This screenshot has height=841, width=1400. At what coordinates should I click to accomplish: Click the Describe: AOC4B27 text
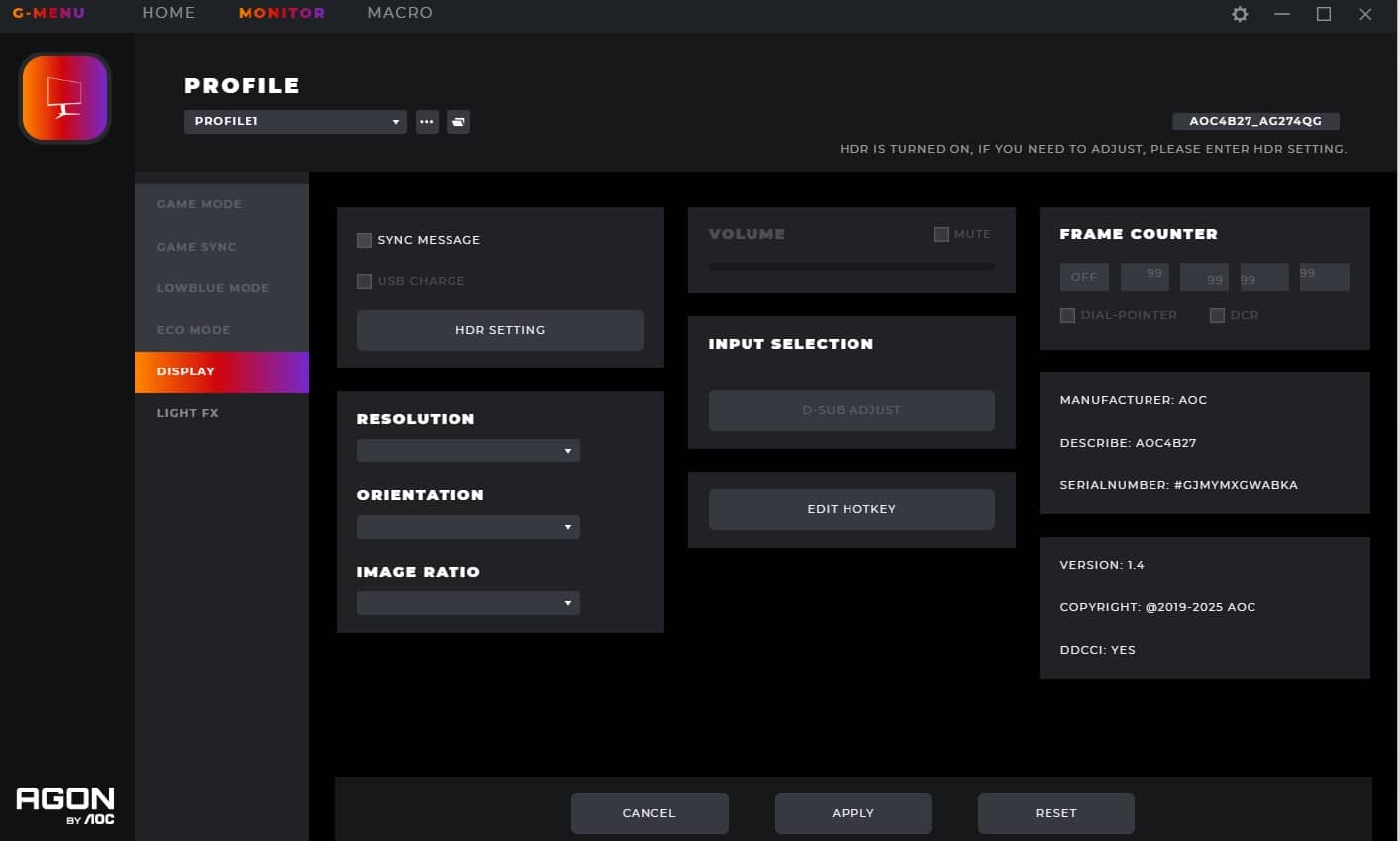[1128, 443]
